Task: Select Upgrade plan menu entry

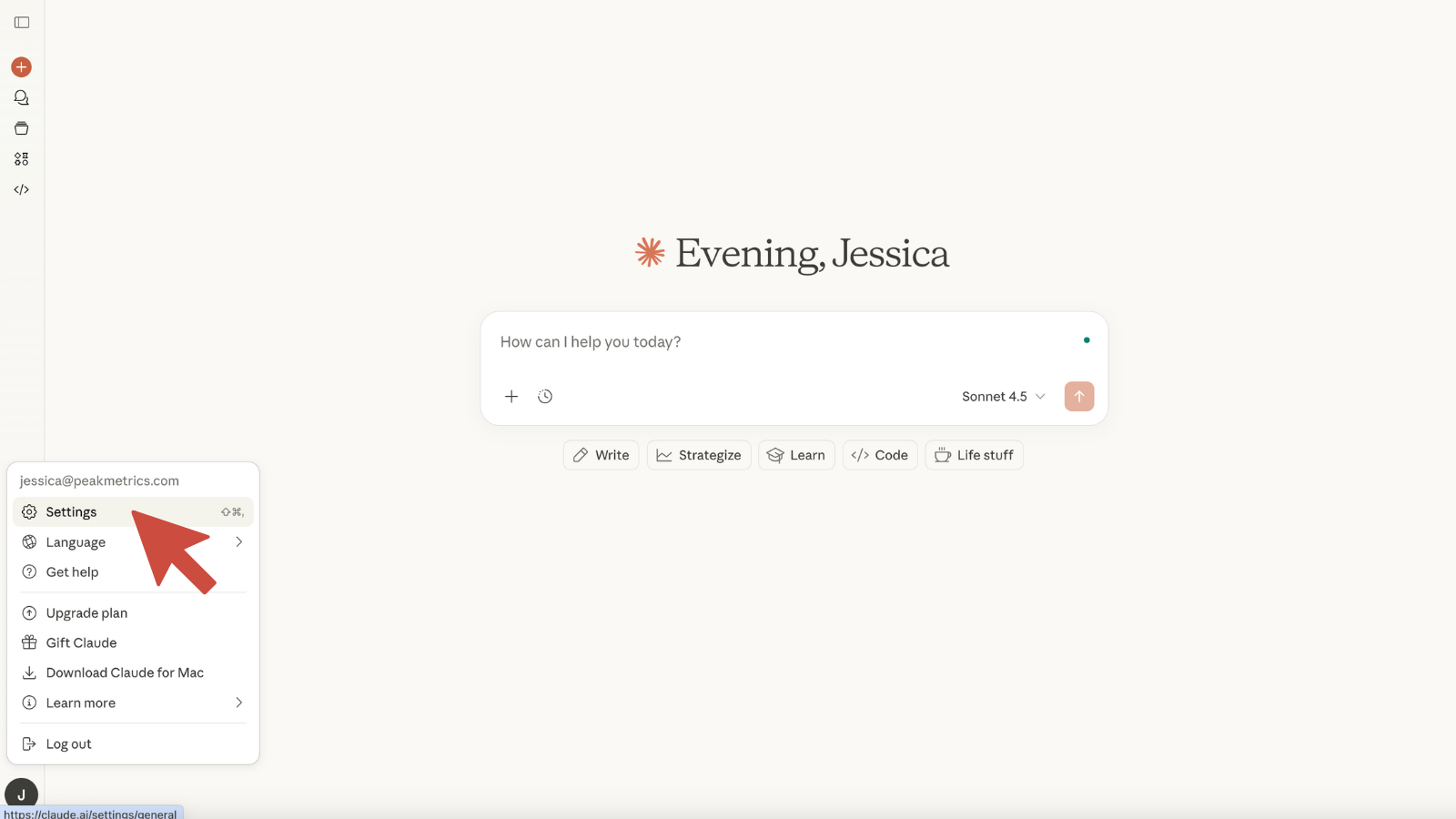Action: tap(87, 613)
